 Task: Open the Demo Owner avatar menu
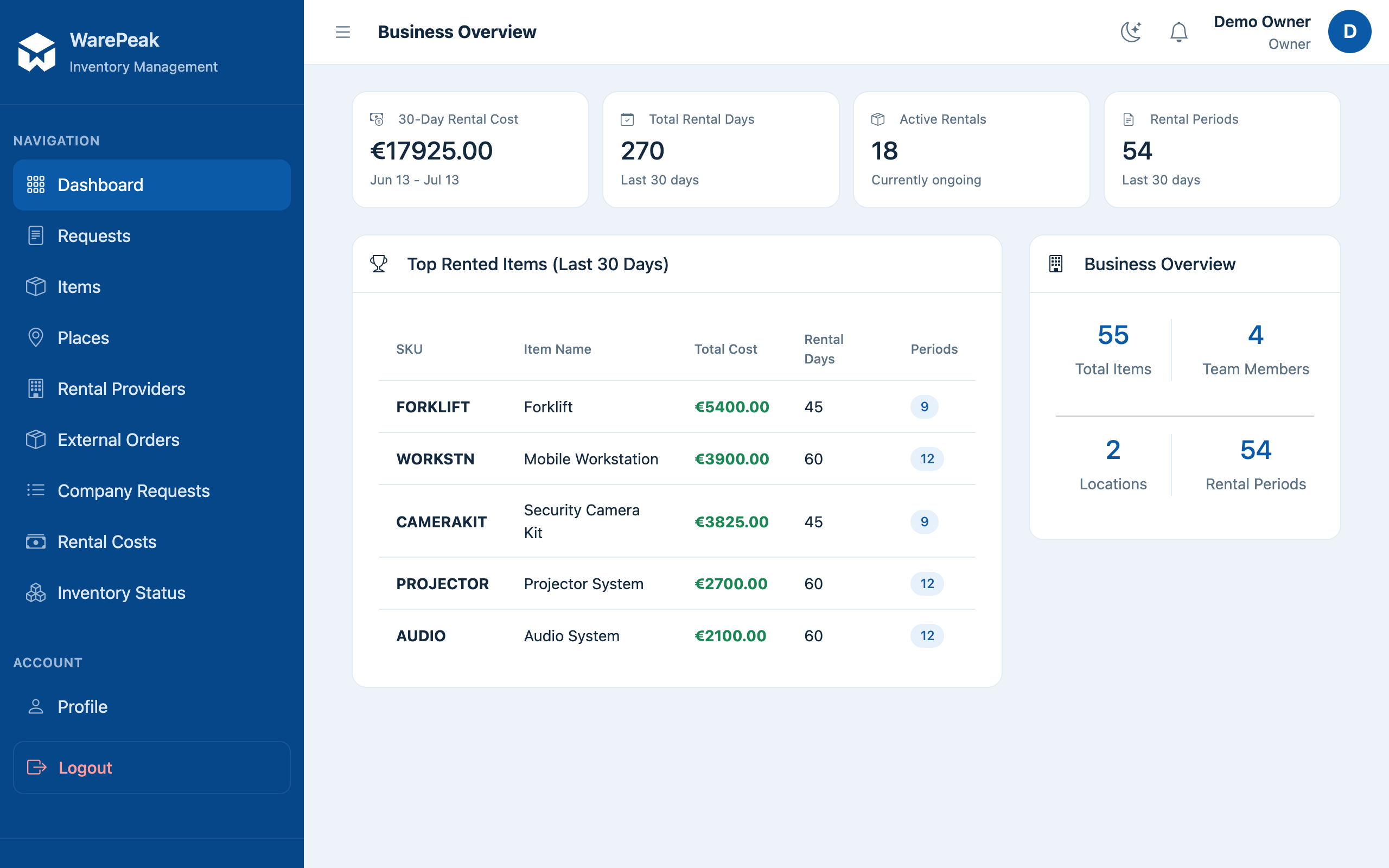(x=1349, y=32)
